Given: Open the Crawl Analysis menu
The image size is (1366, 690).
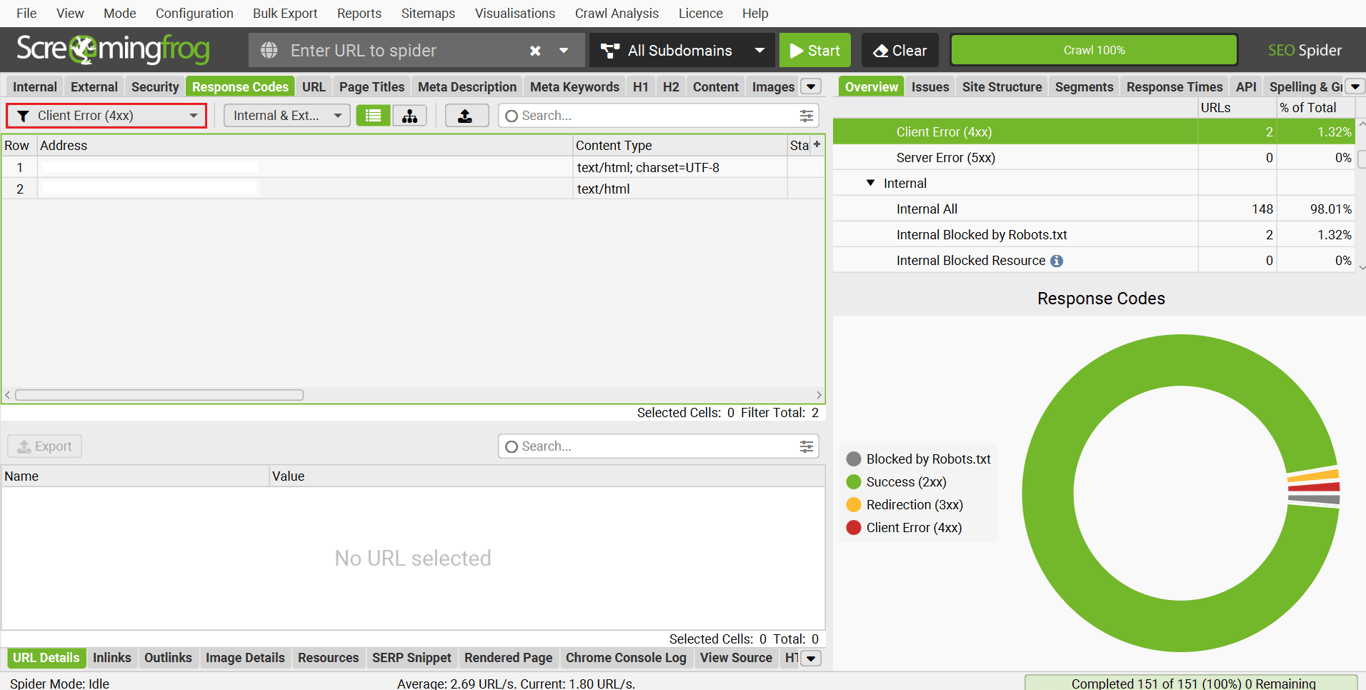Looking at the screenshot, I should [616, 13].
